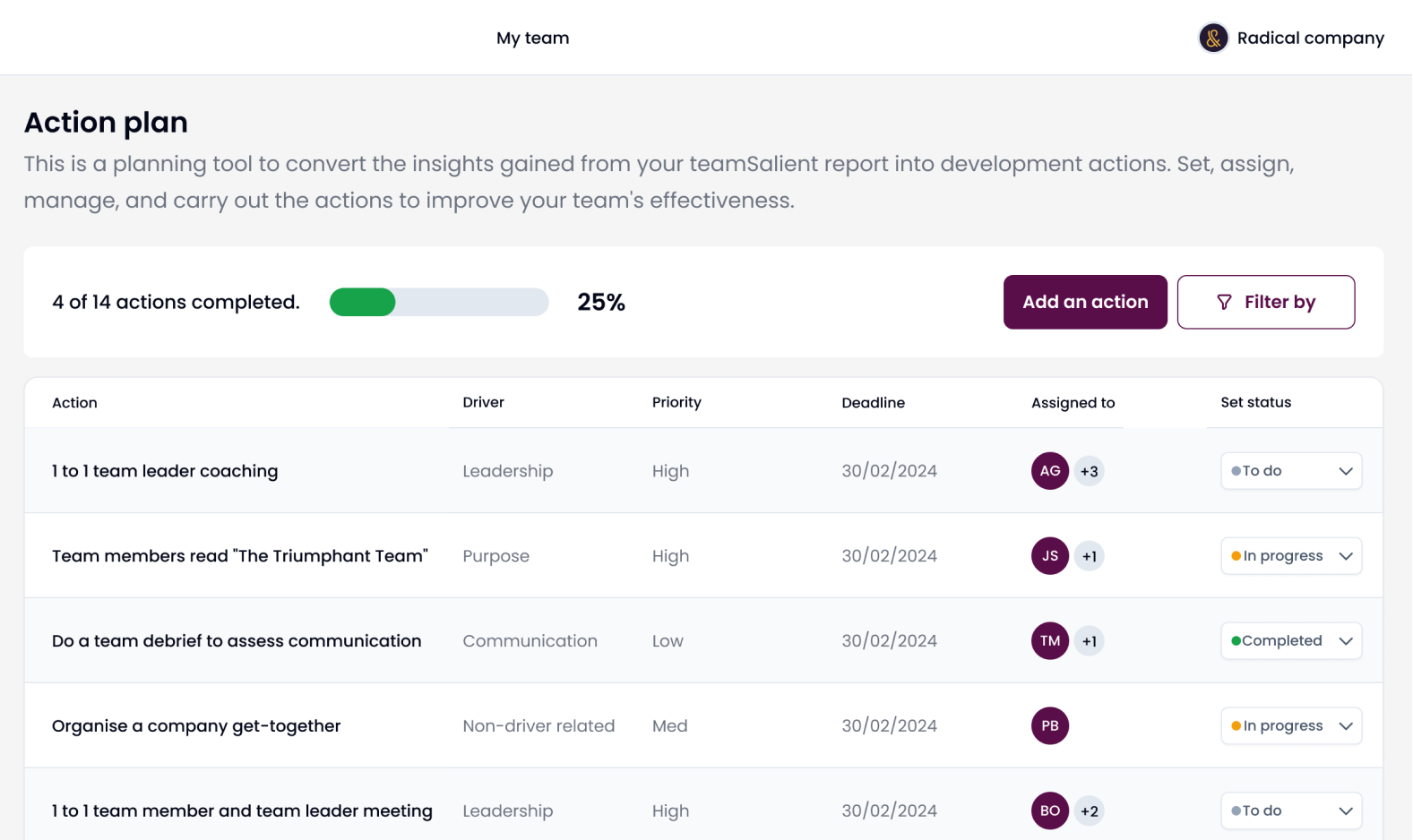Click the PB assignee avatar
This screenshot has height=840, width=1413.
pos(1049,726)
